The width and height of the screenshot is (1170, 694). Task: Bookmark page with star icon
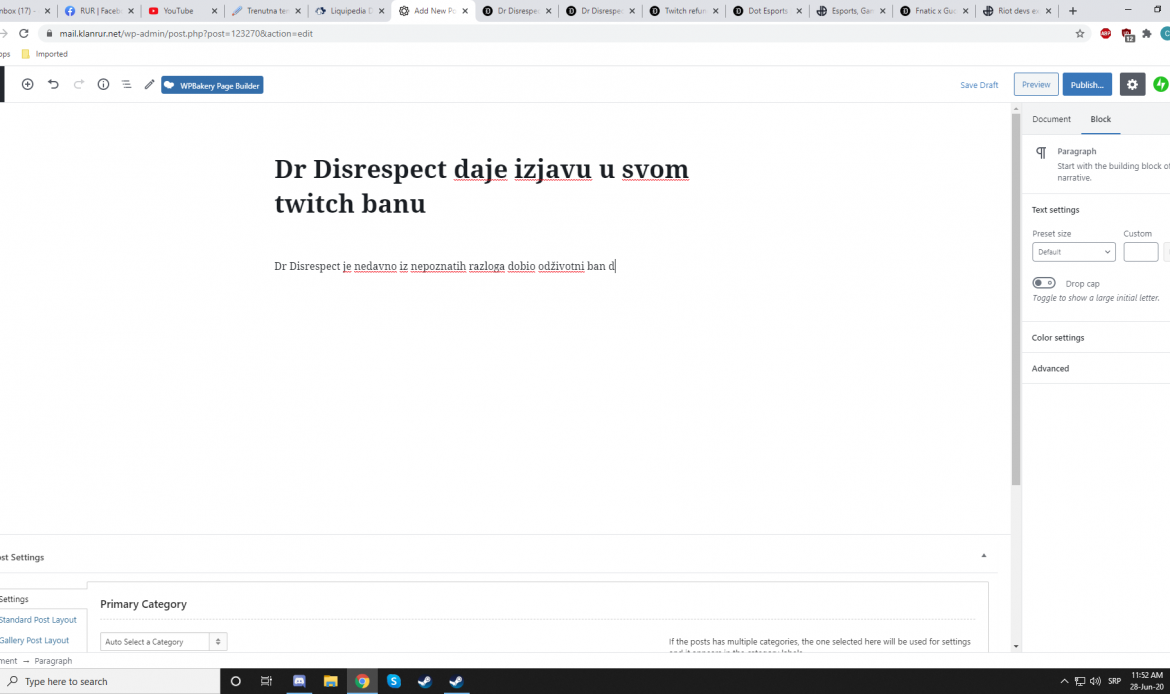(x=1080, y=33)
